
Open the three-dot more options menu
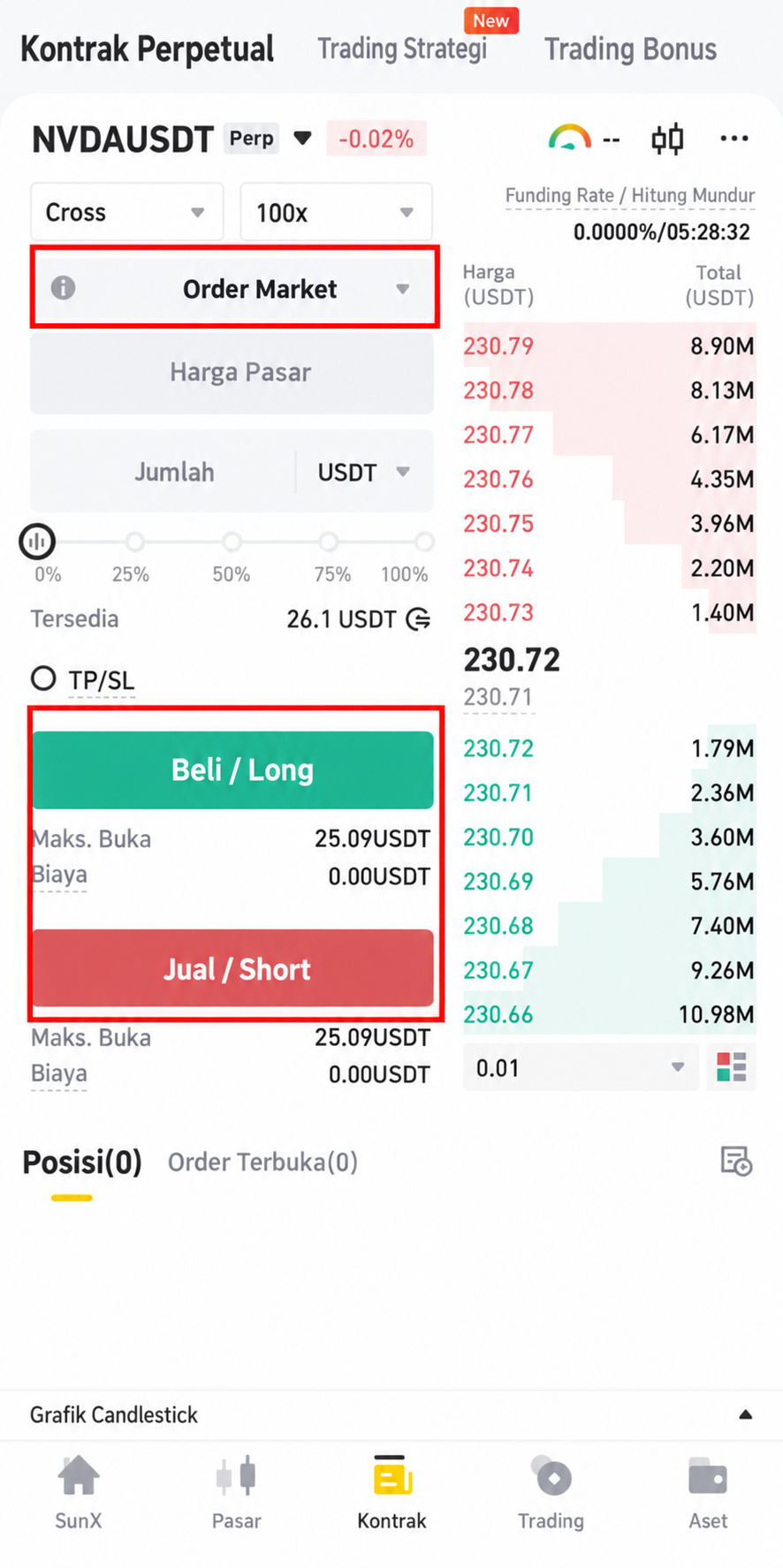pyautogui.click(x=734, y=139)
